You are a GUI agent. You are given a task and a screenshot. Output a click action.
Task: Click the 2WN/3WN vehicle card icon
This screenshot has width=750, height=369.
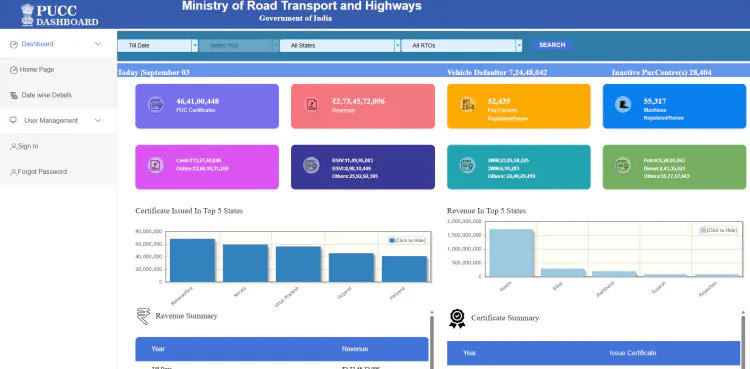467,166
